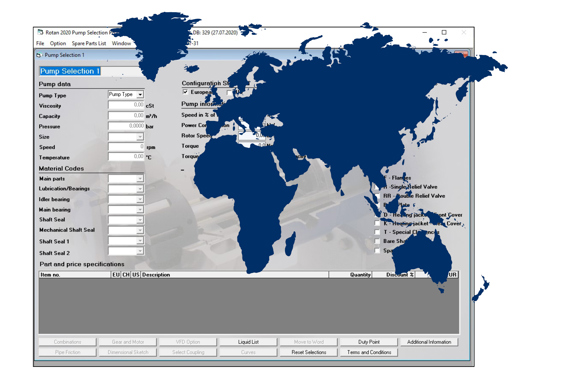
Task: Click the Gear and Motor button
Action: pyautogui.click(x=128, y=342)
